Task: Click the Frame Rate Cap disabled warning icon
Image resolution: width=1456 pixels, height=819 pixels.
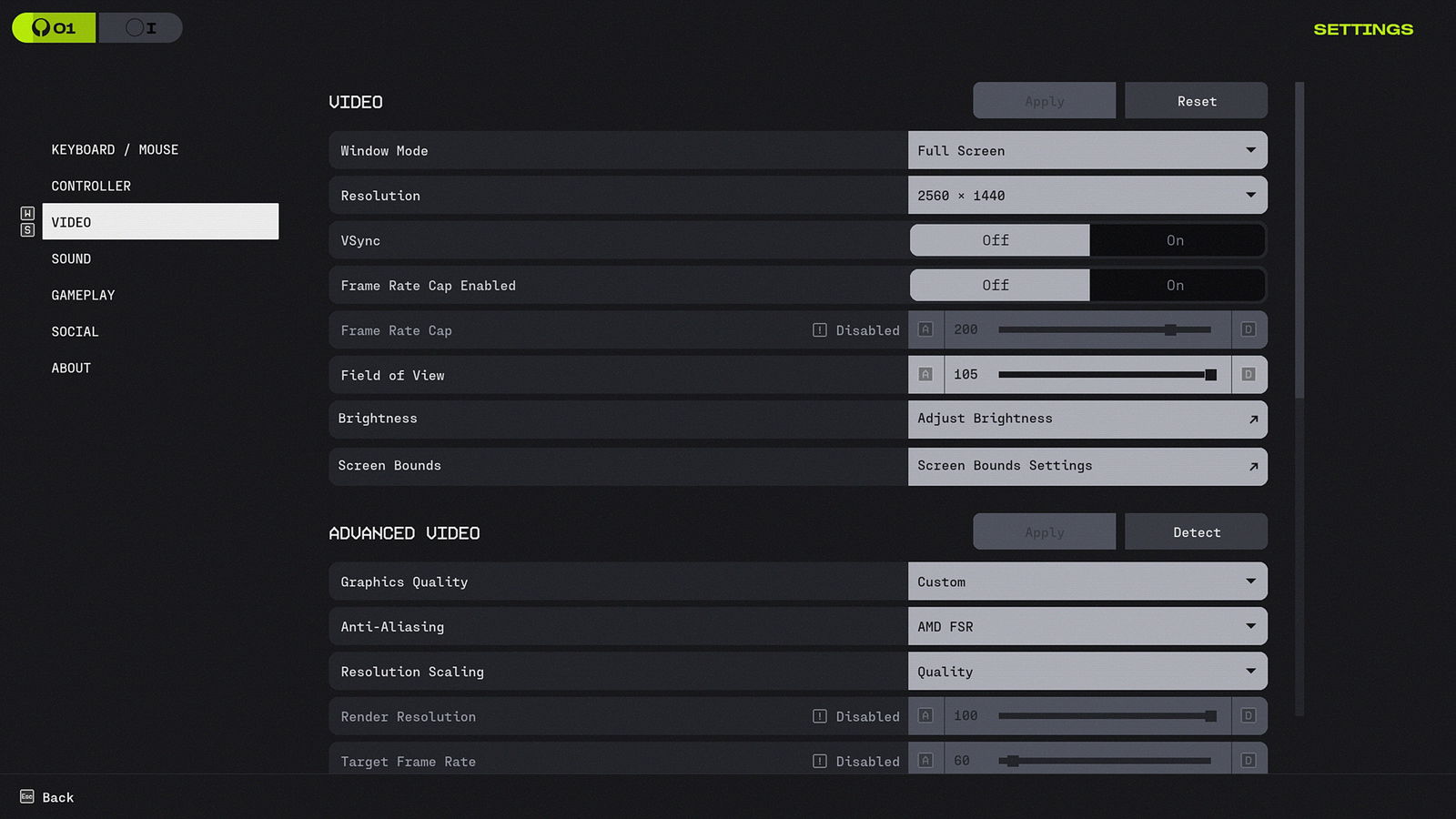Action: [x=820, y=330]
